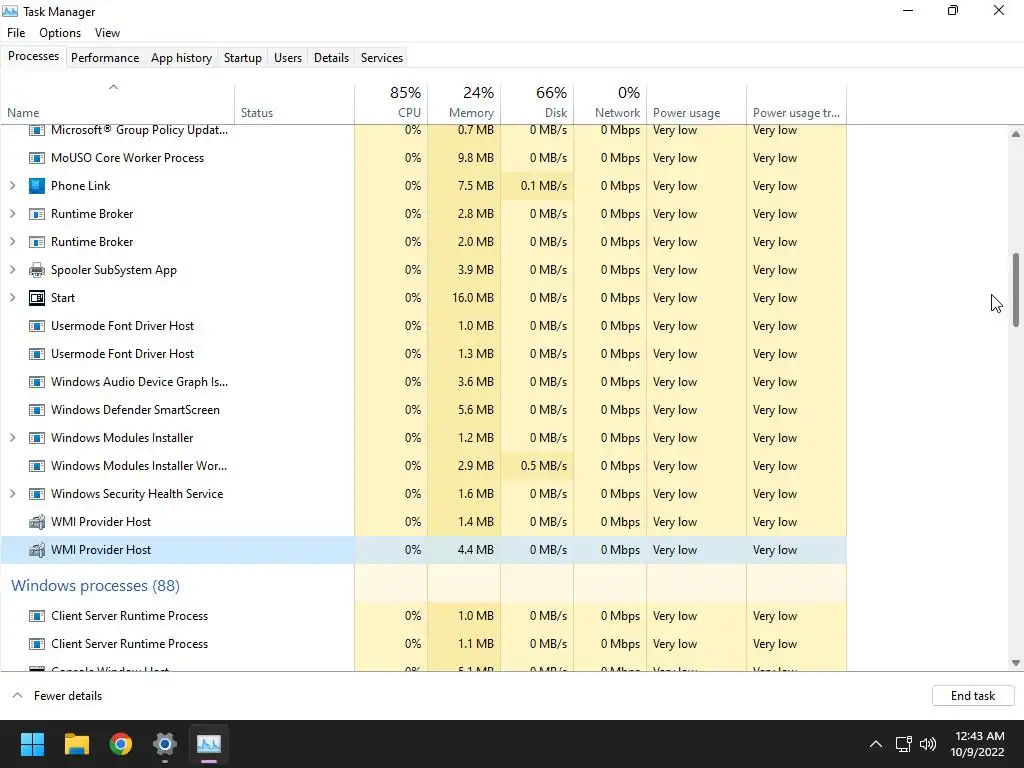Image resolution: width=1024 pixels, height=768 pixels.
Task: Click the Phone Link app icon
Action: coord(37,186)
